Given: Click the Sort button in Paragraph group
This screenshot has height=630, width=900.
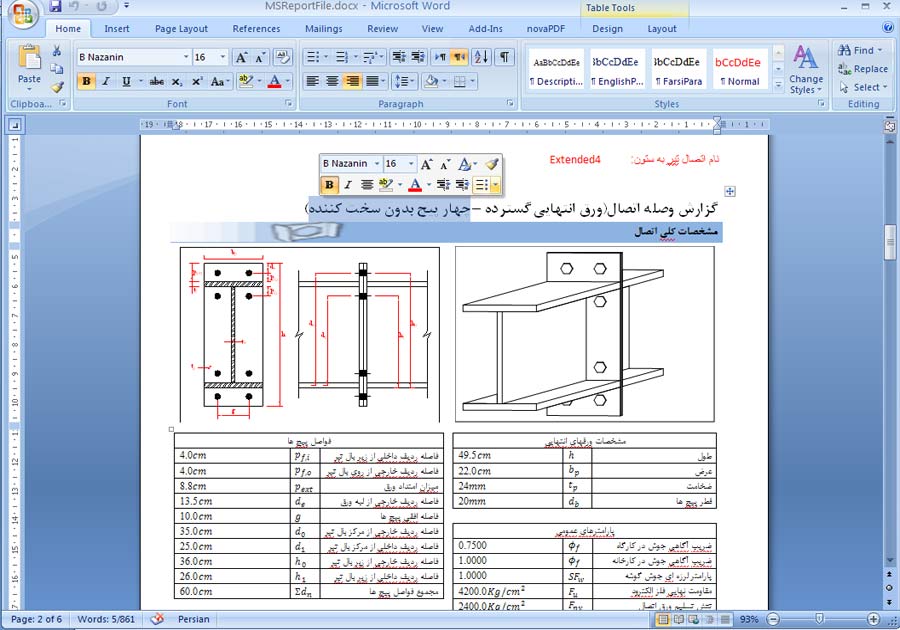Looking at the screenshot, I should click(481, 57).
